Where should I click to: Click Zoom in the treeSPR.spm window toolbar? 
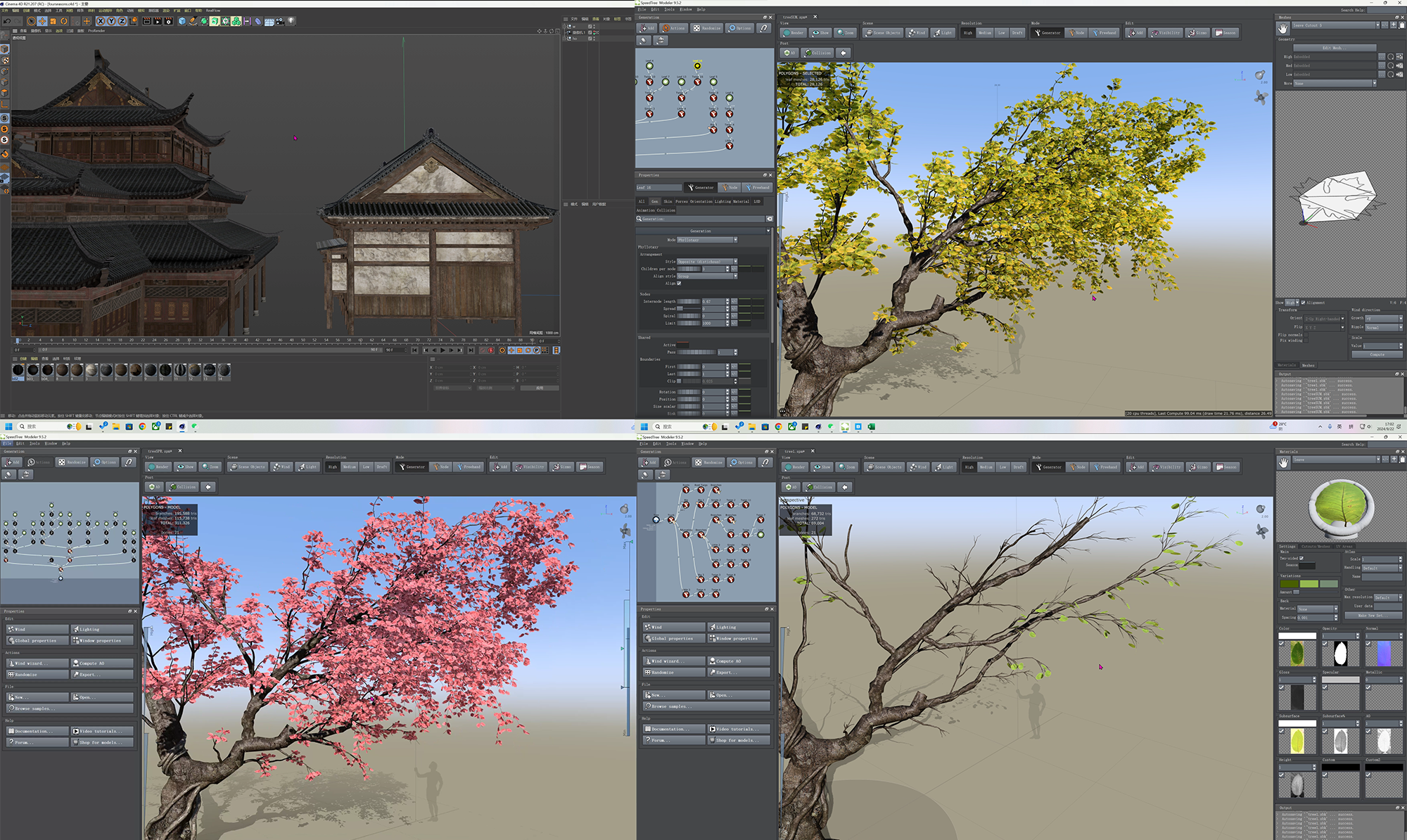210,466
